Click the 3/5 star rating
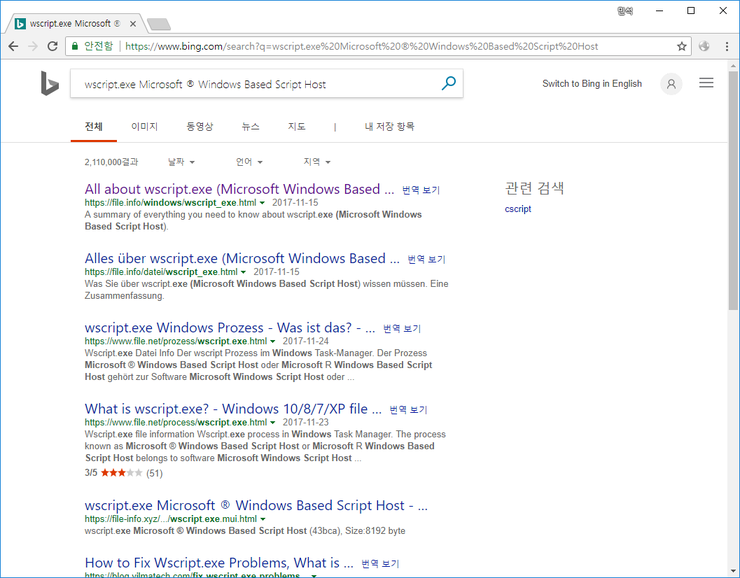740x578 pixels. click(124, 473)
